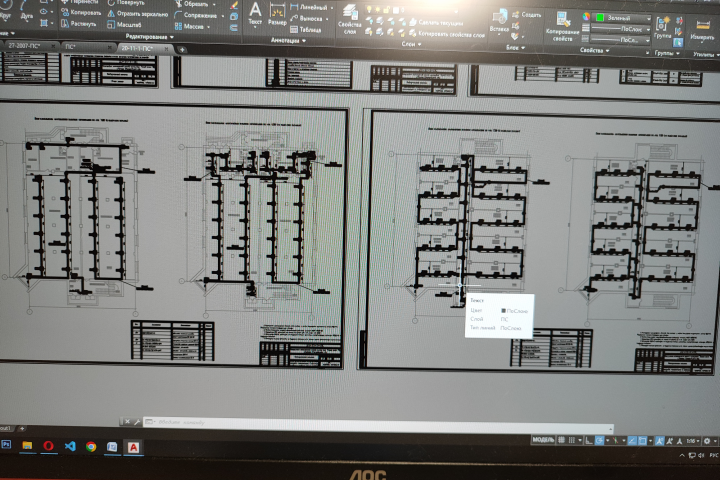Open Свойства слоя (Layer Properties)

pos(349,19)
